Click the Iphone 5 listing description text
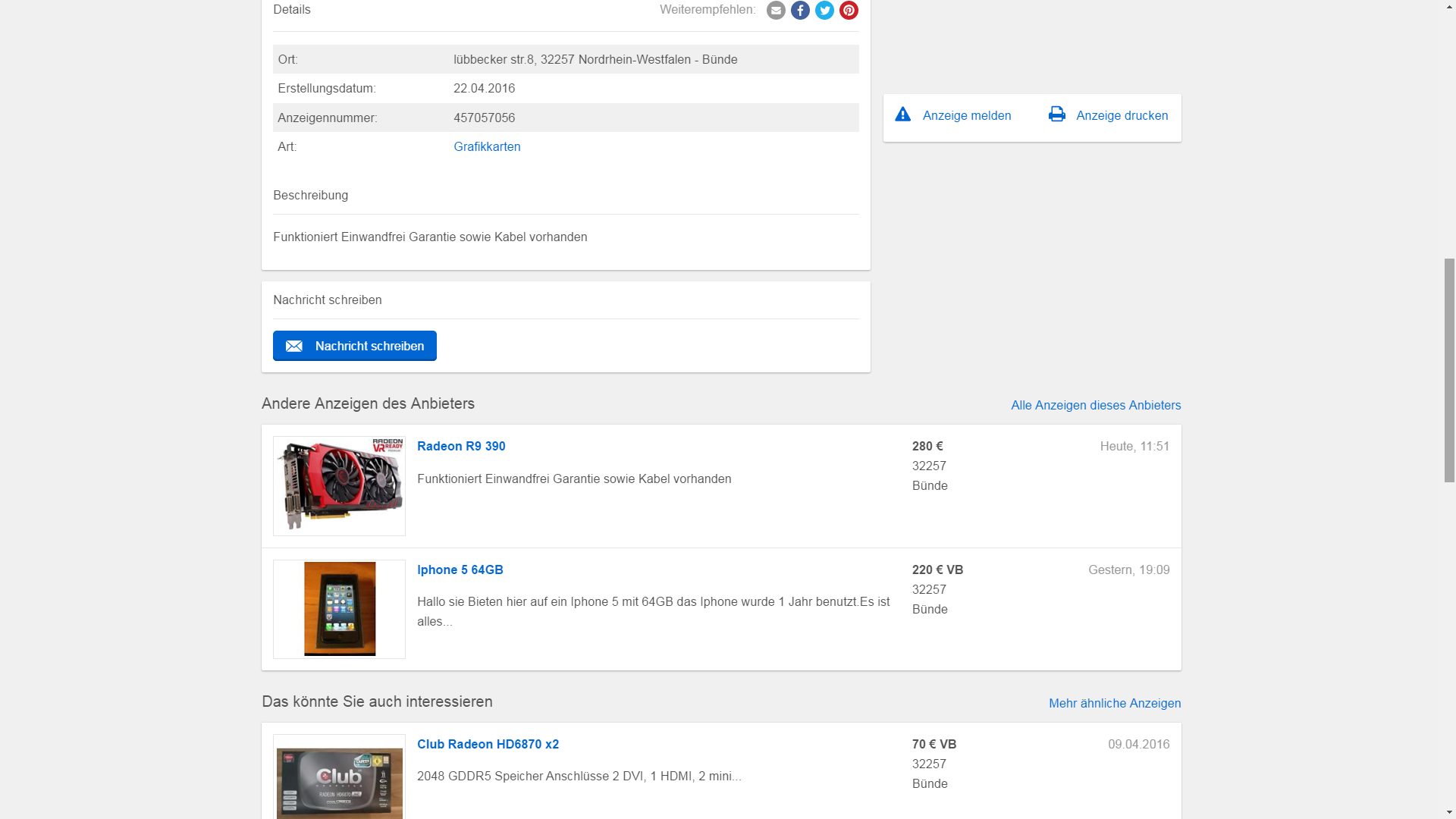The image size is (1456, 819). tap(653, 611)
